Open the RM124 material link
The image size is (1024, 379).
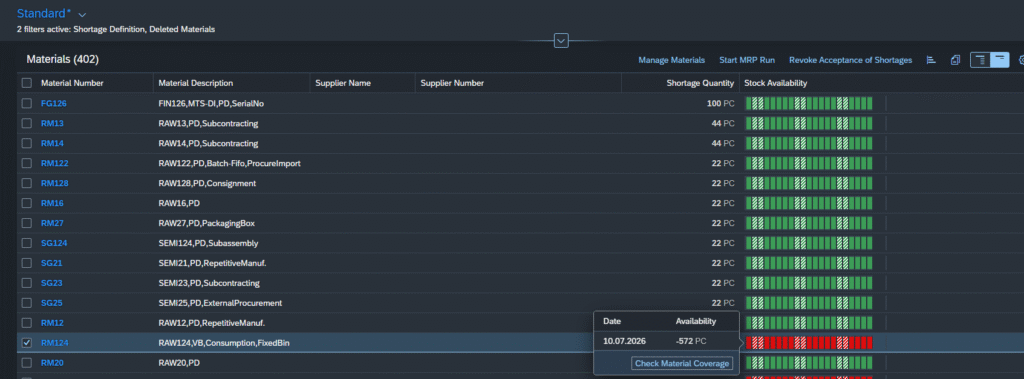point(54,342)
